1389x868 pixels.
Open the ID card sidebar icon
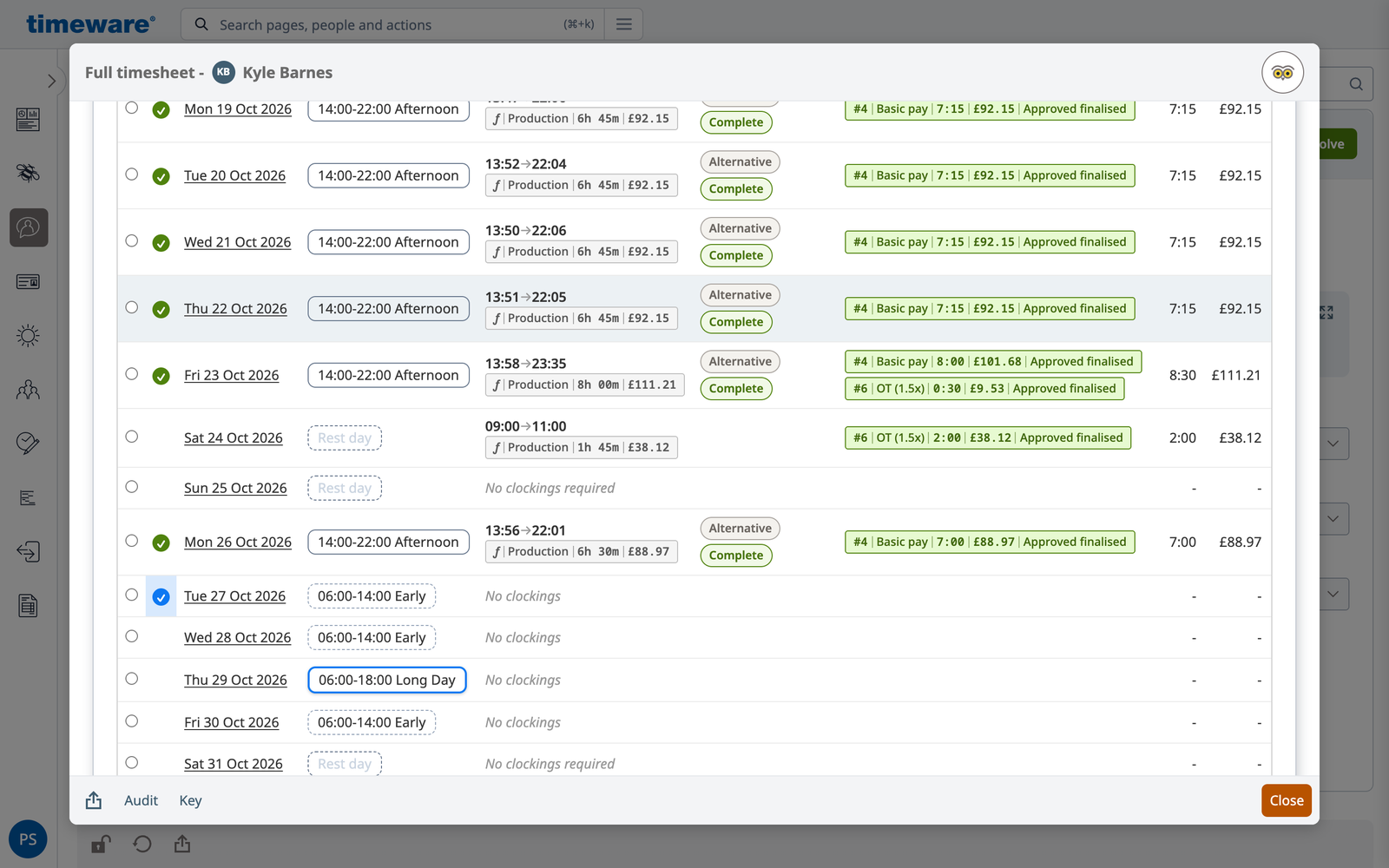click(28, 281)
